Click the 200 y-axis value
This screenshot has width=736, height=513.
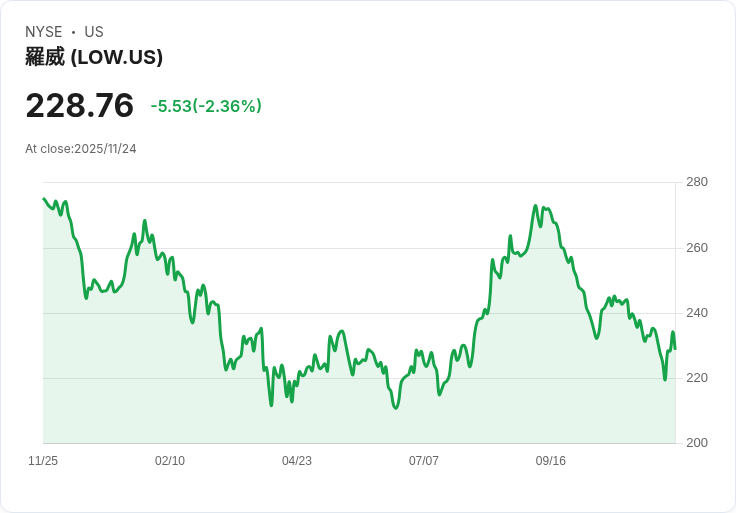pyautogui.click(x=697, y=443)
